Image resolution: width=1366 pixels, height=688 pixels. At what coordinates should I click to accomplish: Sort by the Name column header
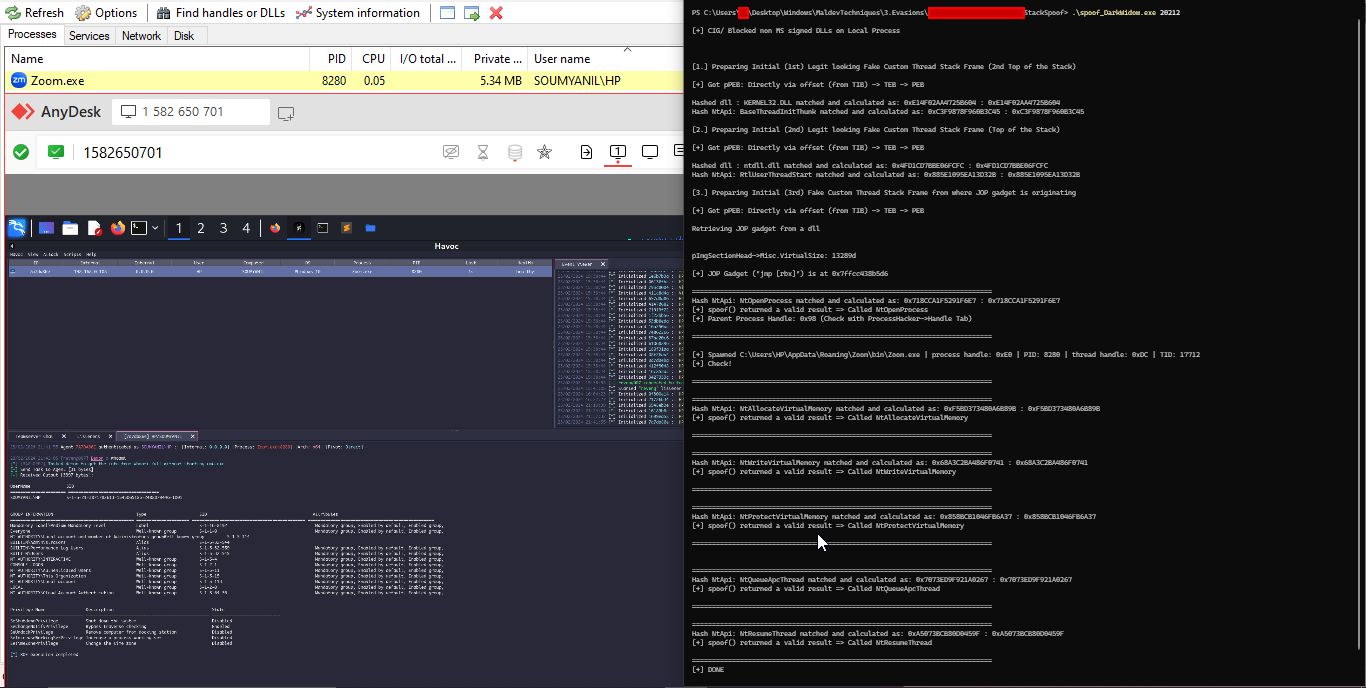157,59
